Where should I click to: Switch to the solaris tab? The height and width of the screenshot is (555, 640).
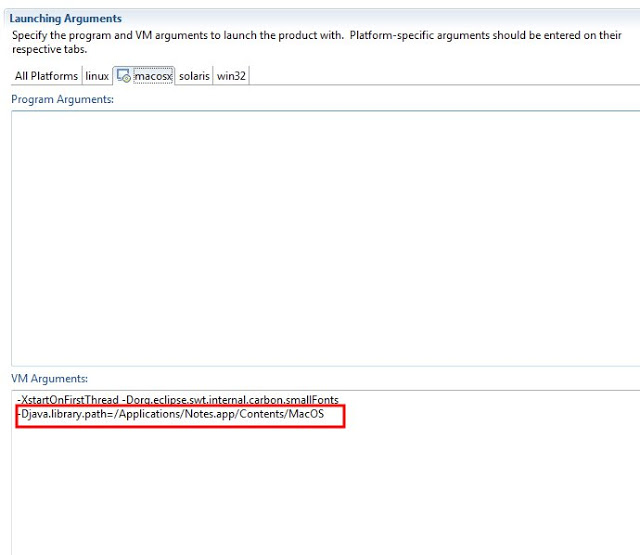[194, 76]
